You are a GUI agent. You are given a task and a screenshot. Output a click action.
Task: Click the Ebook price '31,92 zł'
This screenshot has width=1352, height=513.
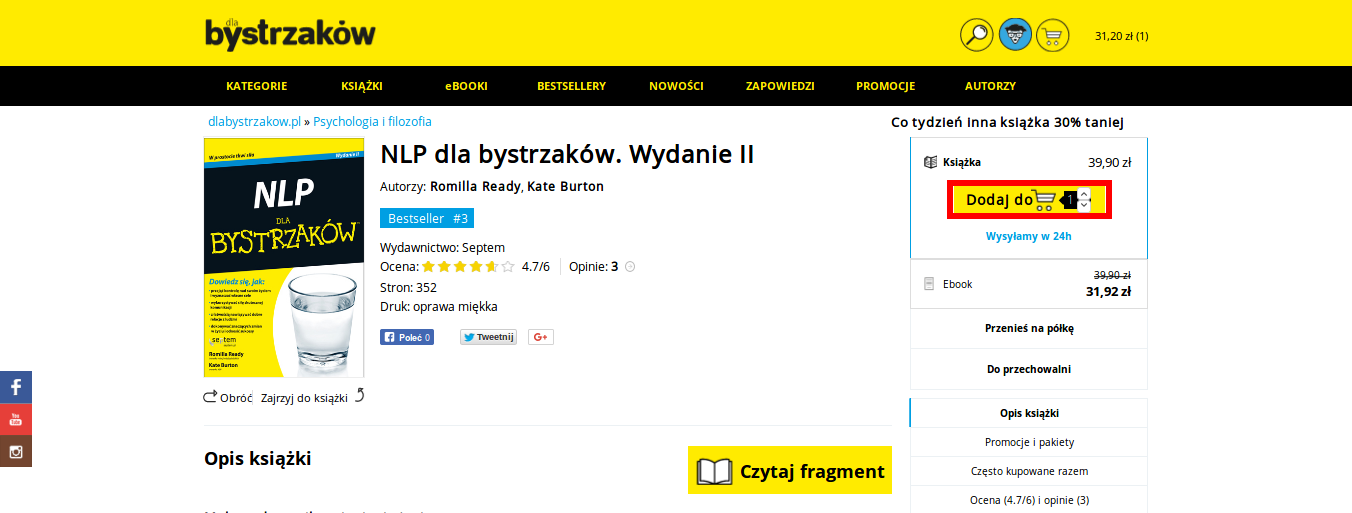click(x=1108, y=292)
